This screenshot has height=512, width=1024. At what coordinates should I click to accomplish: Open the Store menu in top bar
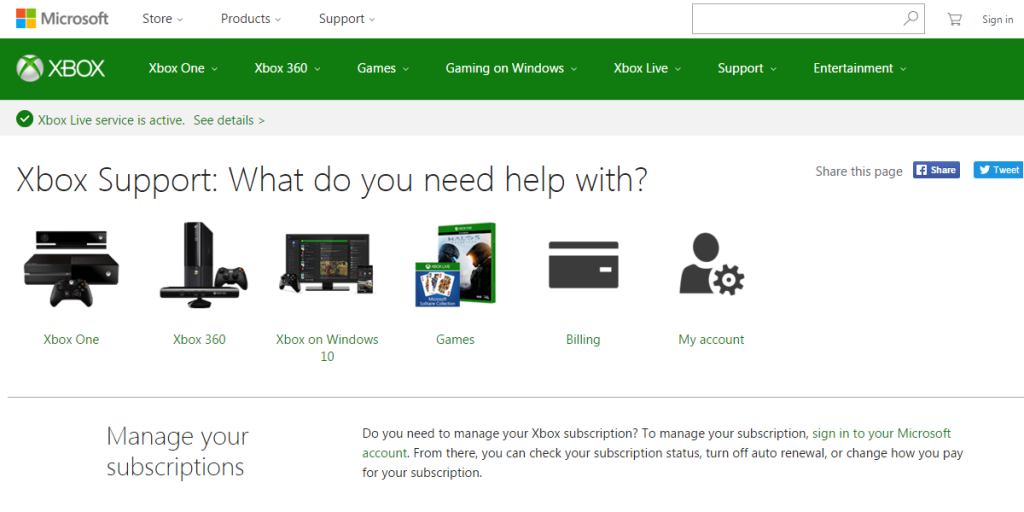(163, 18)
